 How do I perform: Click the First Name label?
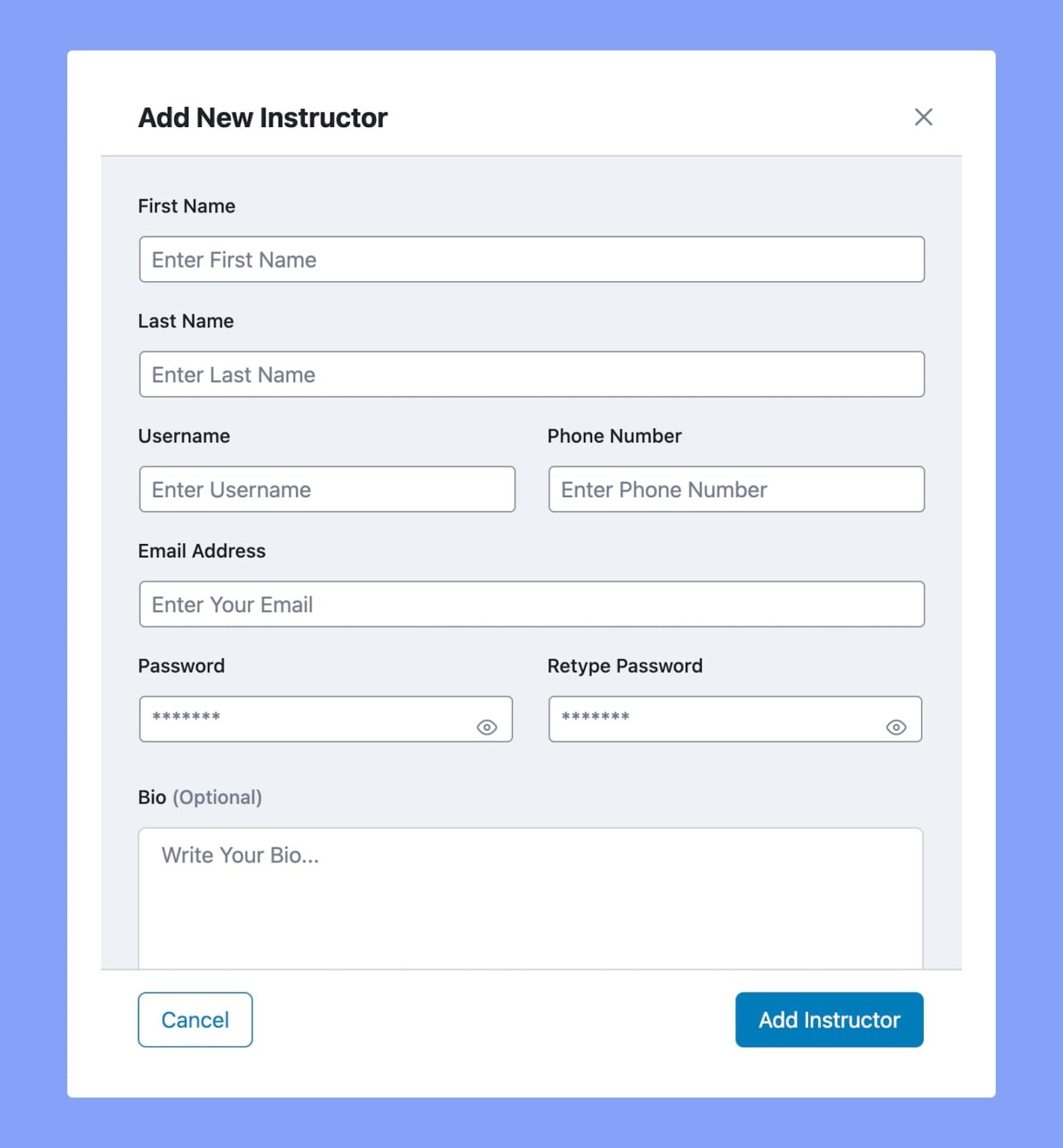[186, 206]
